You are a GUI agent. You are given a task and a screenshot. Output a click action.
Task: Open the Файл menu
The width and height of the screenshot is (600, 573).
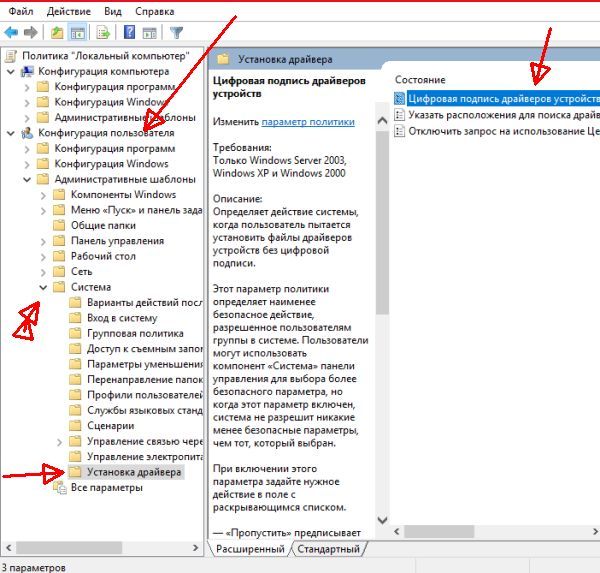[21, 11]
